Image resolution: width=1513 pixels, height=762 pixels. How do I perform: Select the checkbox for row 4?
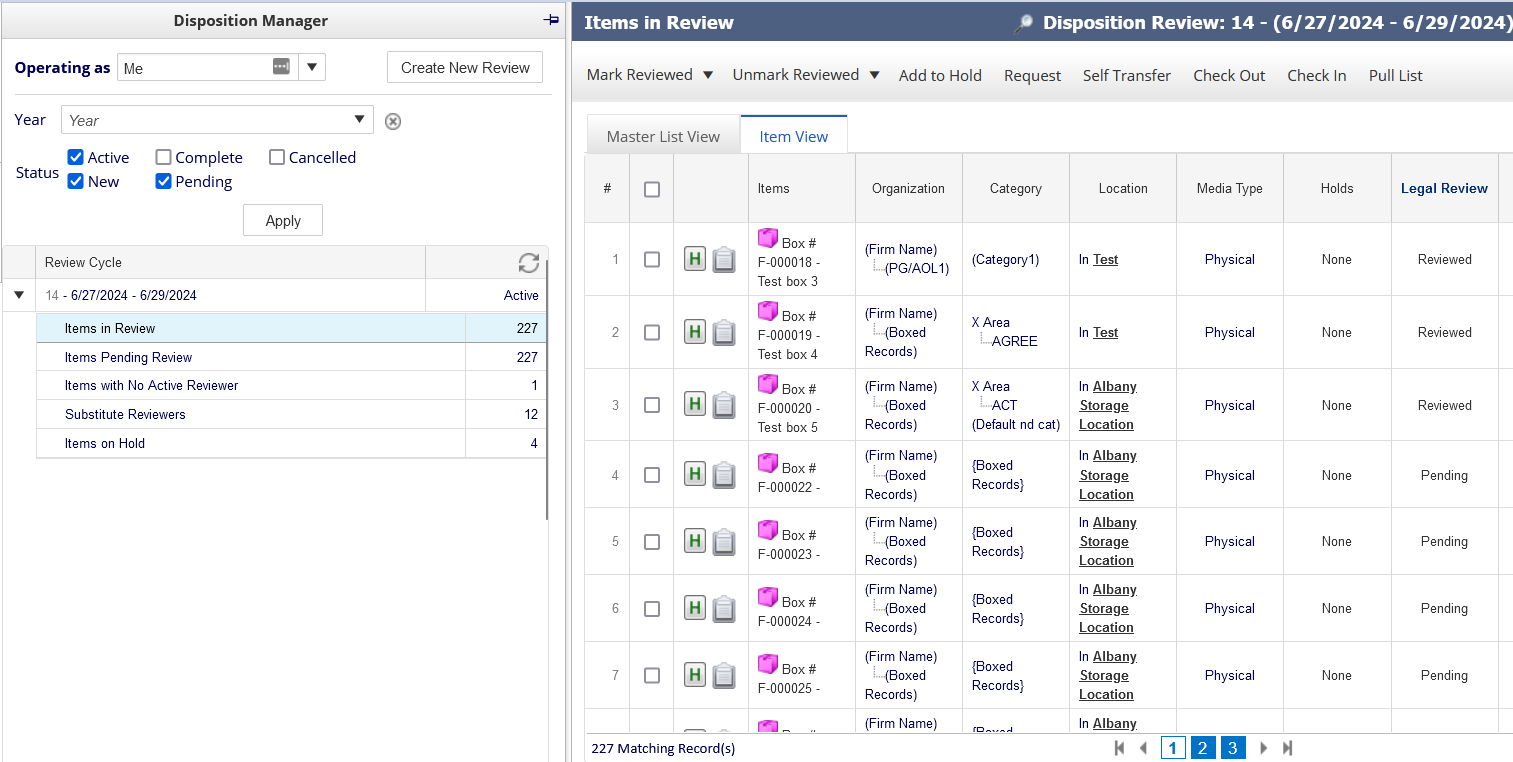[652, 475]
